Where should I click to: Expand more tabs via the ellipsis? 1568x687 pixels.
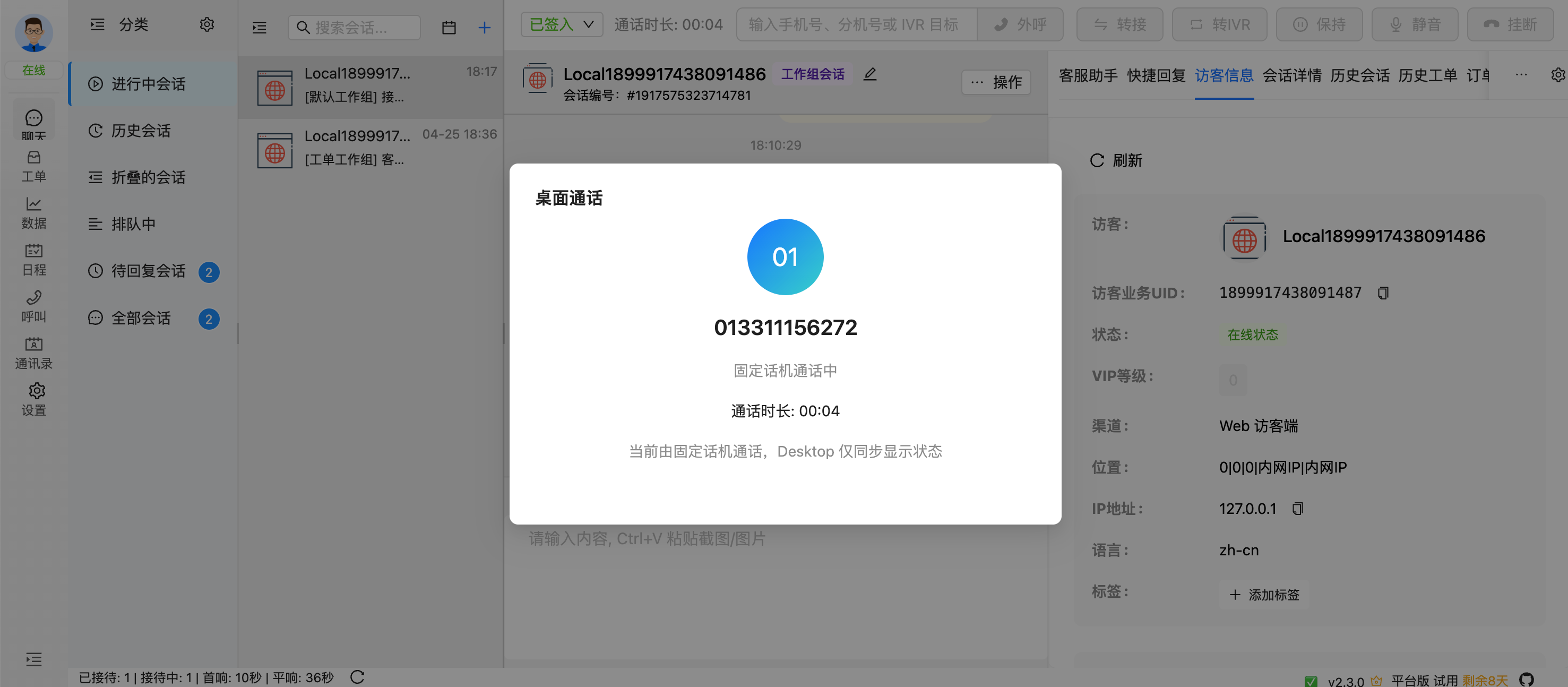pos(1521,75)
